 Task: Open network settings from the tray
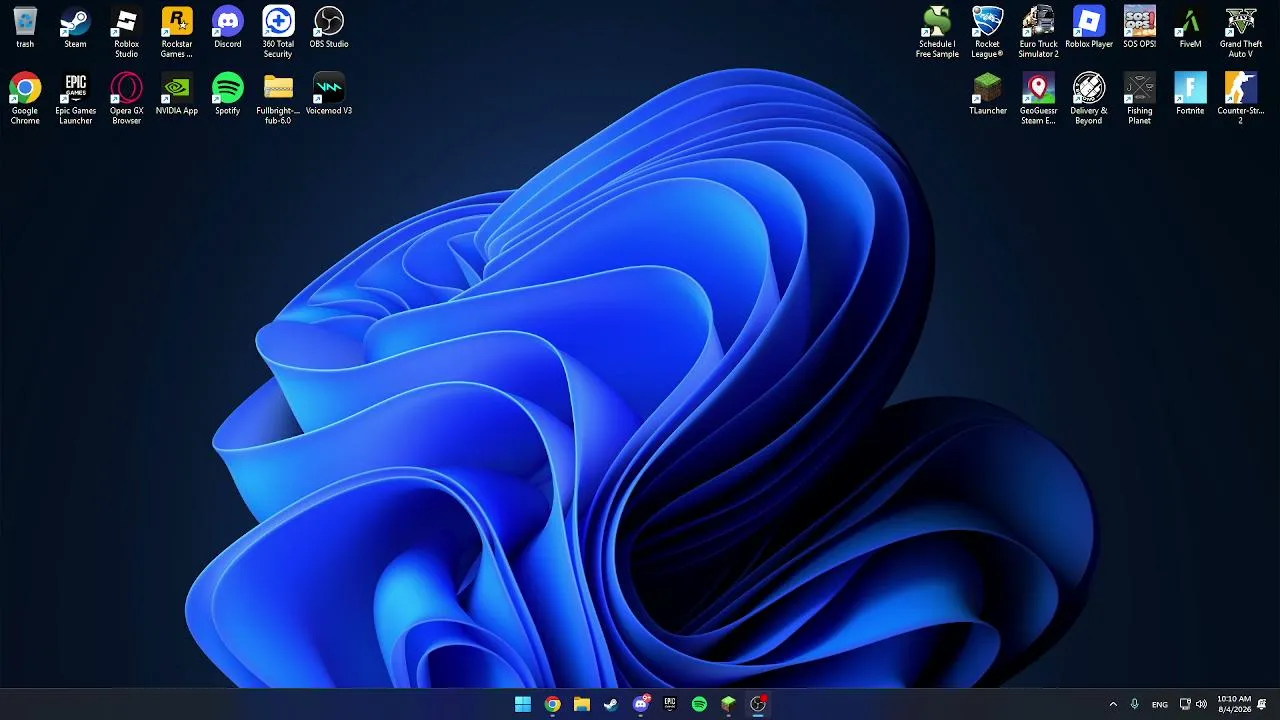(x=1185, y=704)
